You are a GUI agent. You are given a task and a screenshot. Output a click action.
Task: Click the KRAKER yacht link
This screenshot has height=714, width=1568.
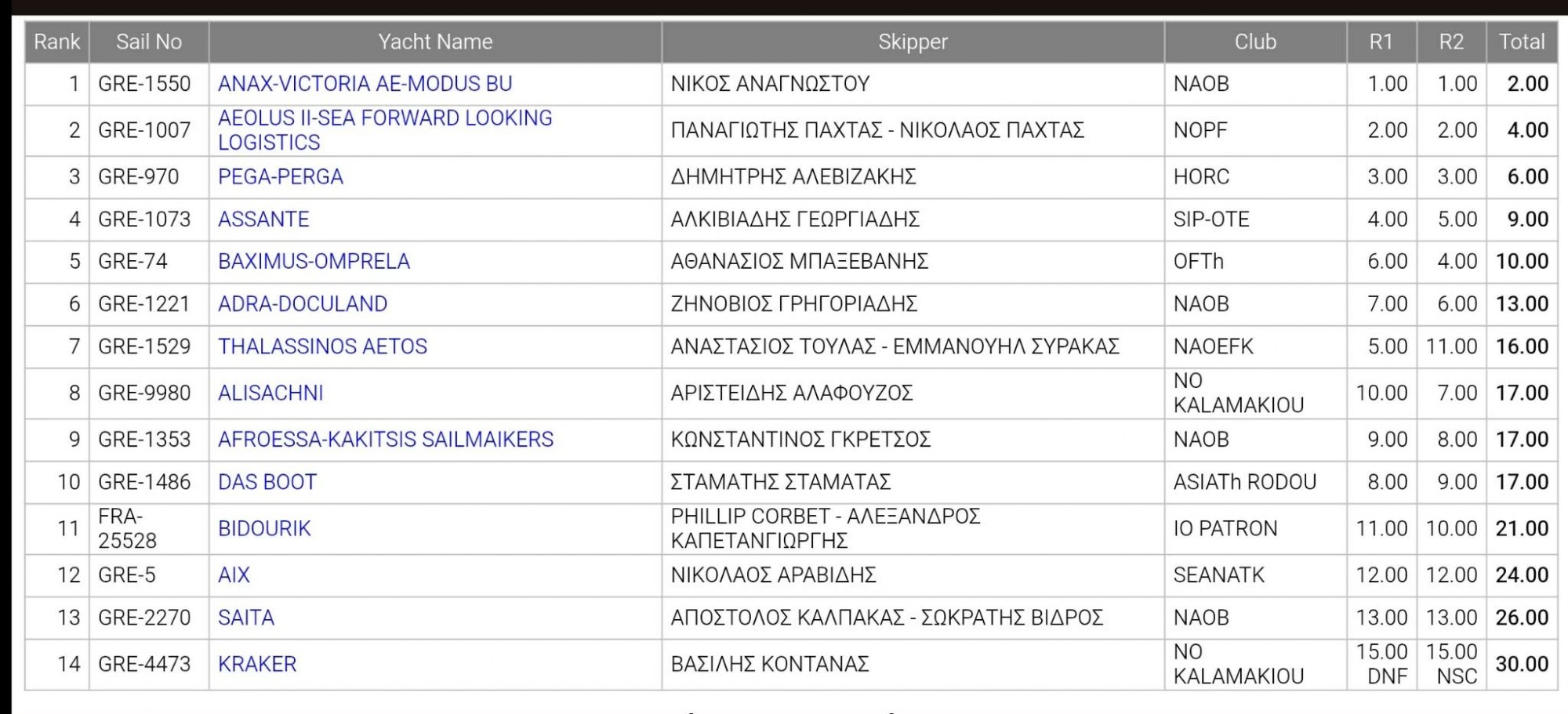[x=257, y=665]
